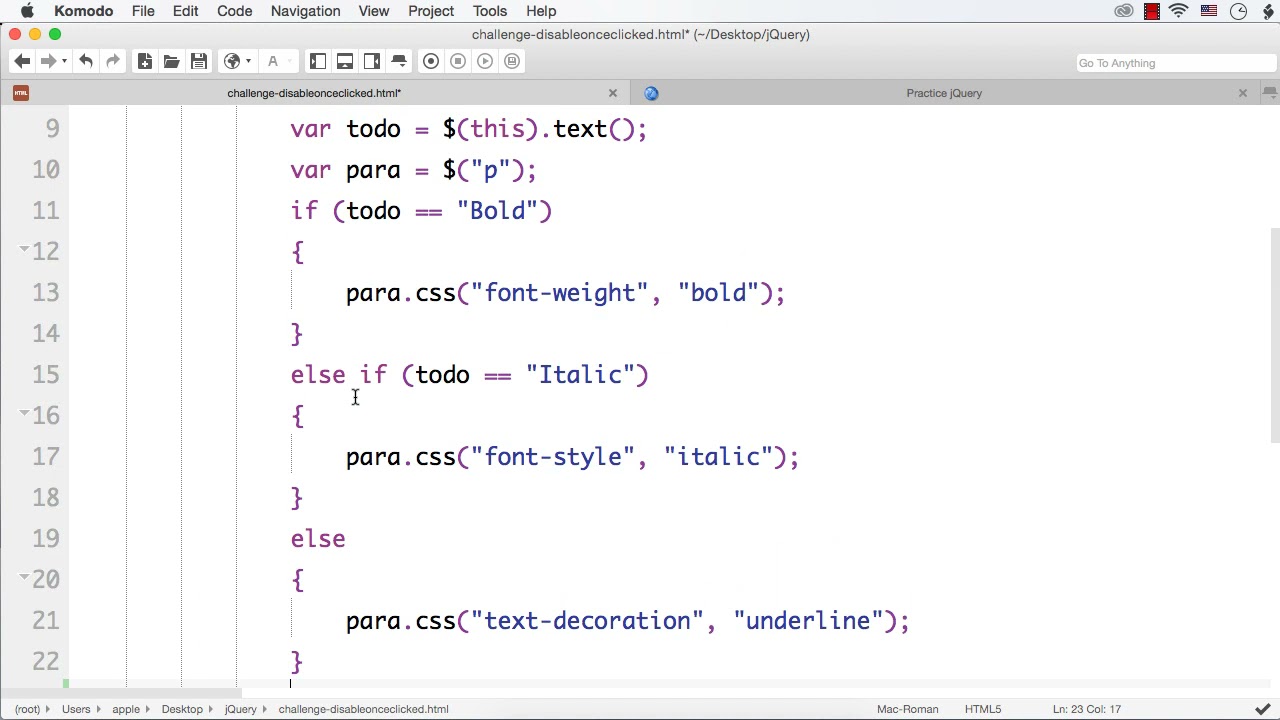Click the jQuery breadcrumb folder

point(240,709)
